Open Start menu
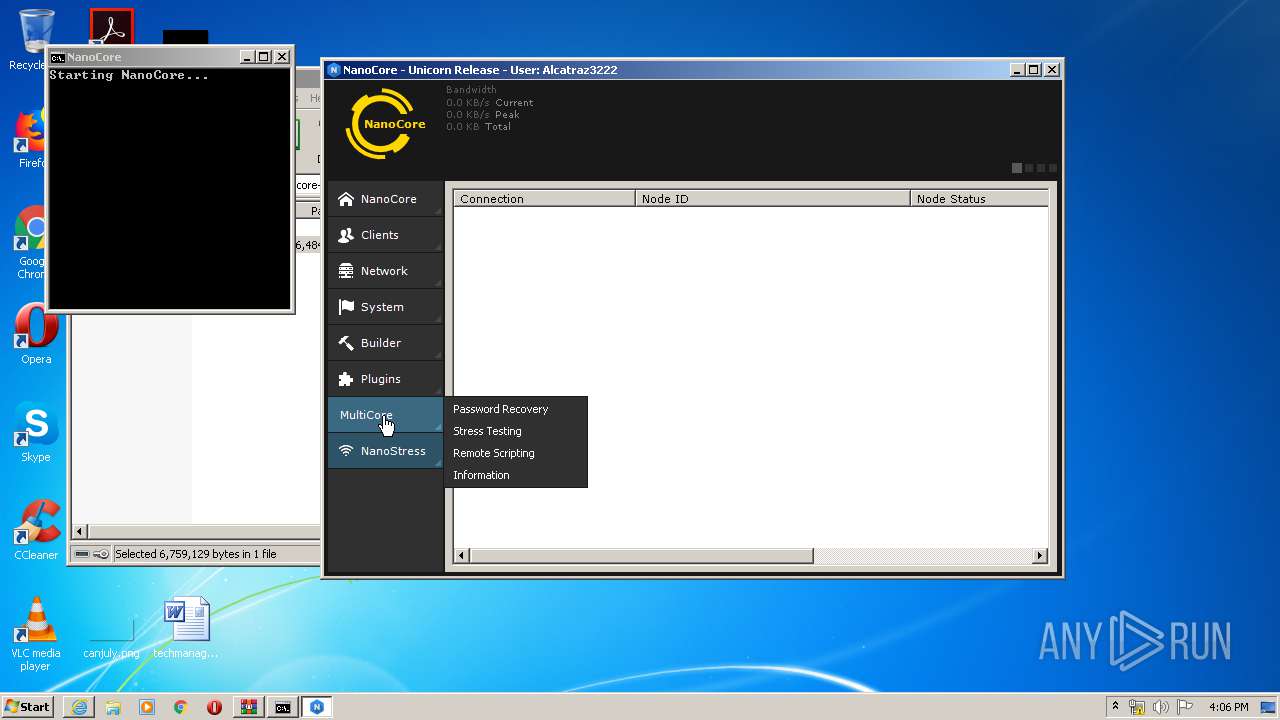 point(28,707)
